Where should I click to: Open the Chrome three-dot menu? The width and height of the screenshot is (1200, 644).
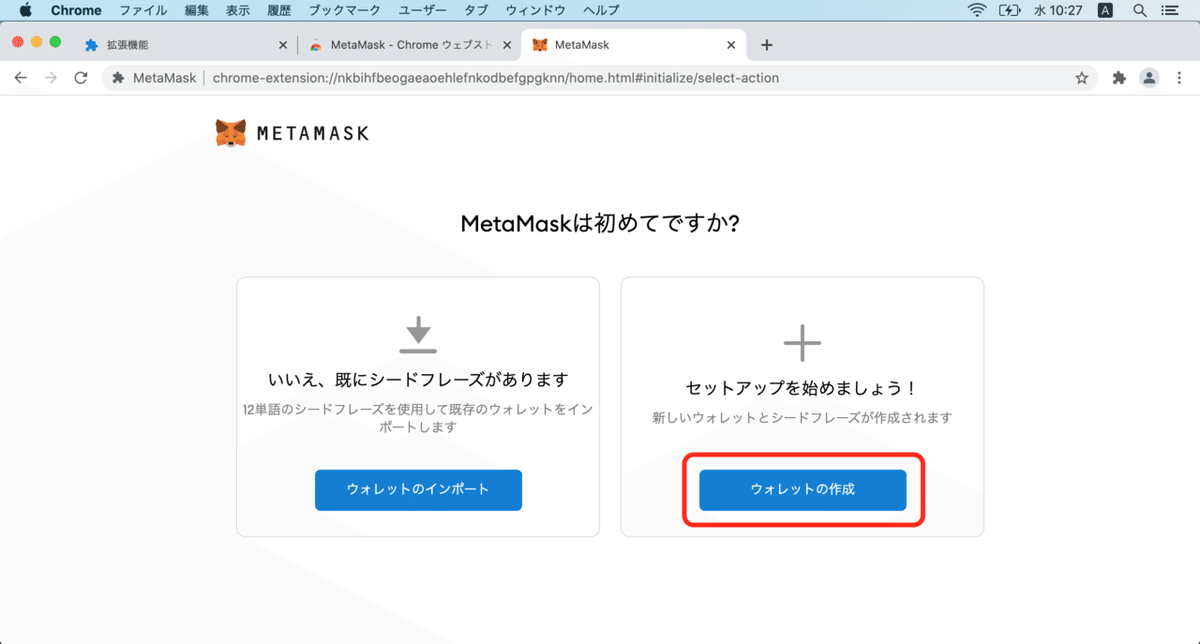click(1180, 77)
